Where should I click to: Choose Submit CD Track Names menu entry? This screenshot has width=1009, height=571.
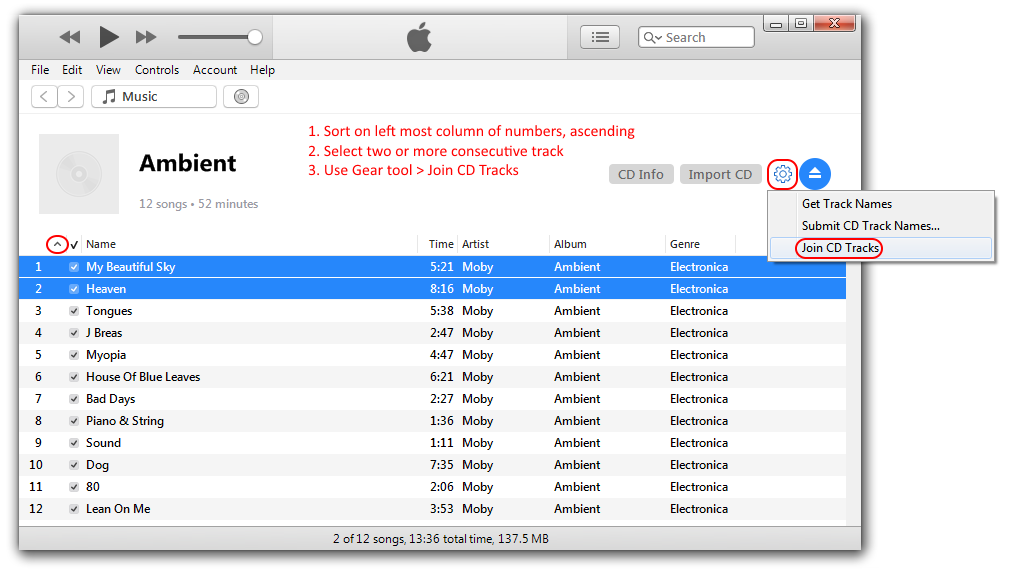(871, 226)
